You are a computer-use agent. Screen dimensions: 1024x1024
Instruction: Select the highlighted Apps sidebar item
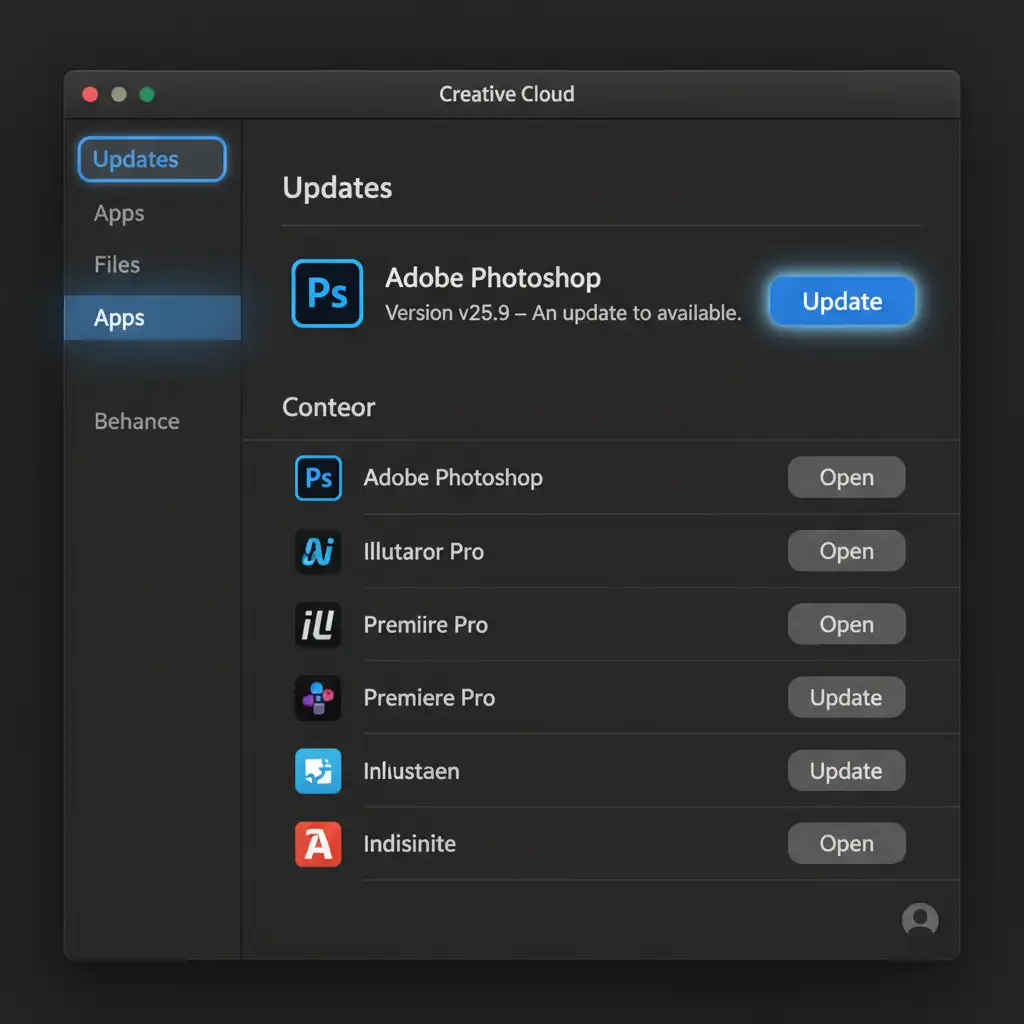(152, 318)
